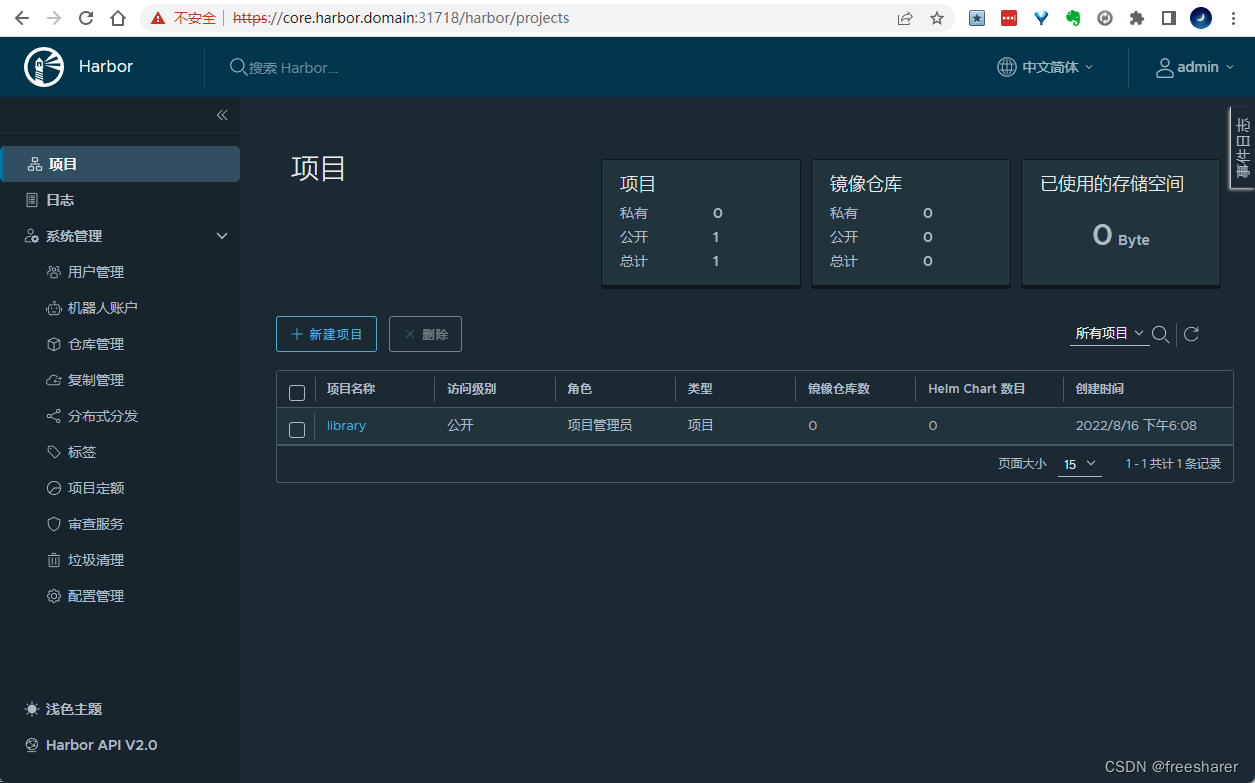Viewport: 1255px width, 783px height.
Task: Go back with browser back arrow
Action: (x=22, y=18)
